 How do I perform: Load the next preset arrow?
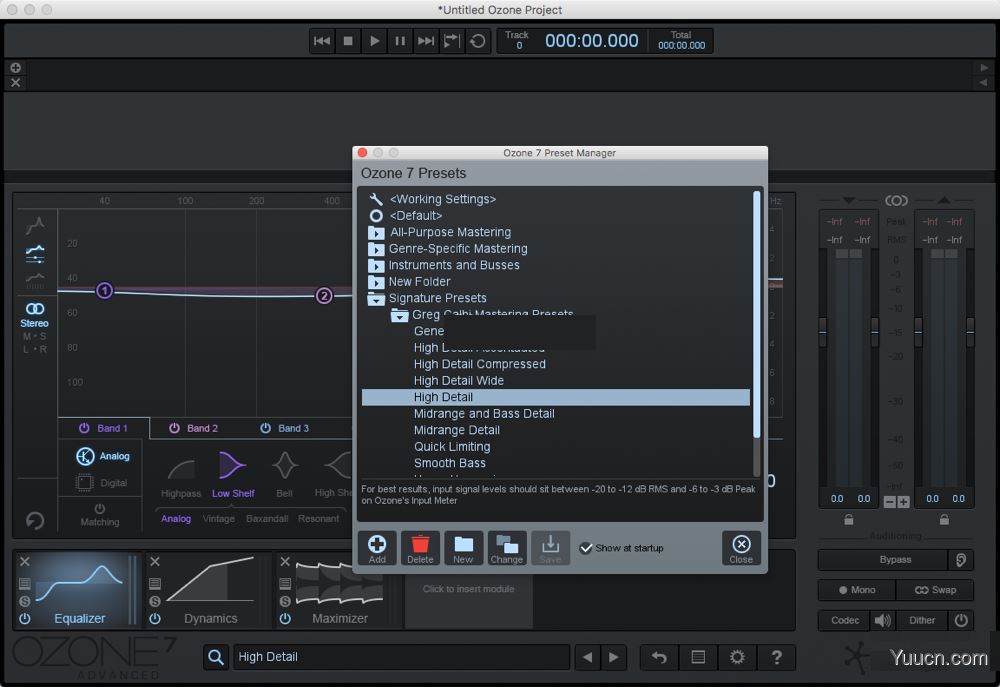click(614, 657)
